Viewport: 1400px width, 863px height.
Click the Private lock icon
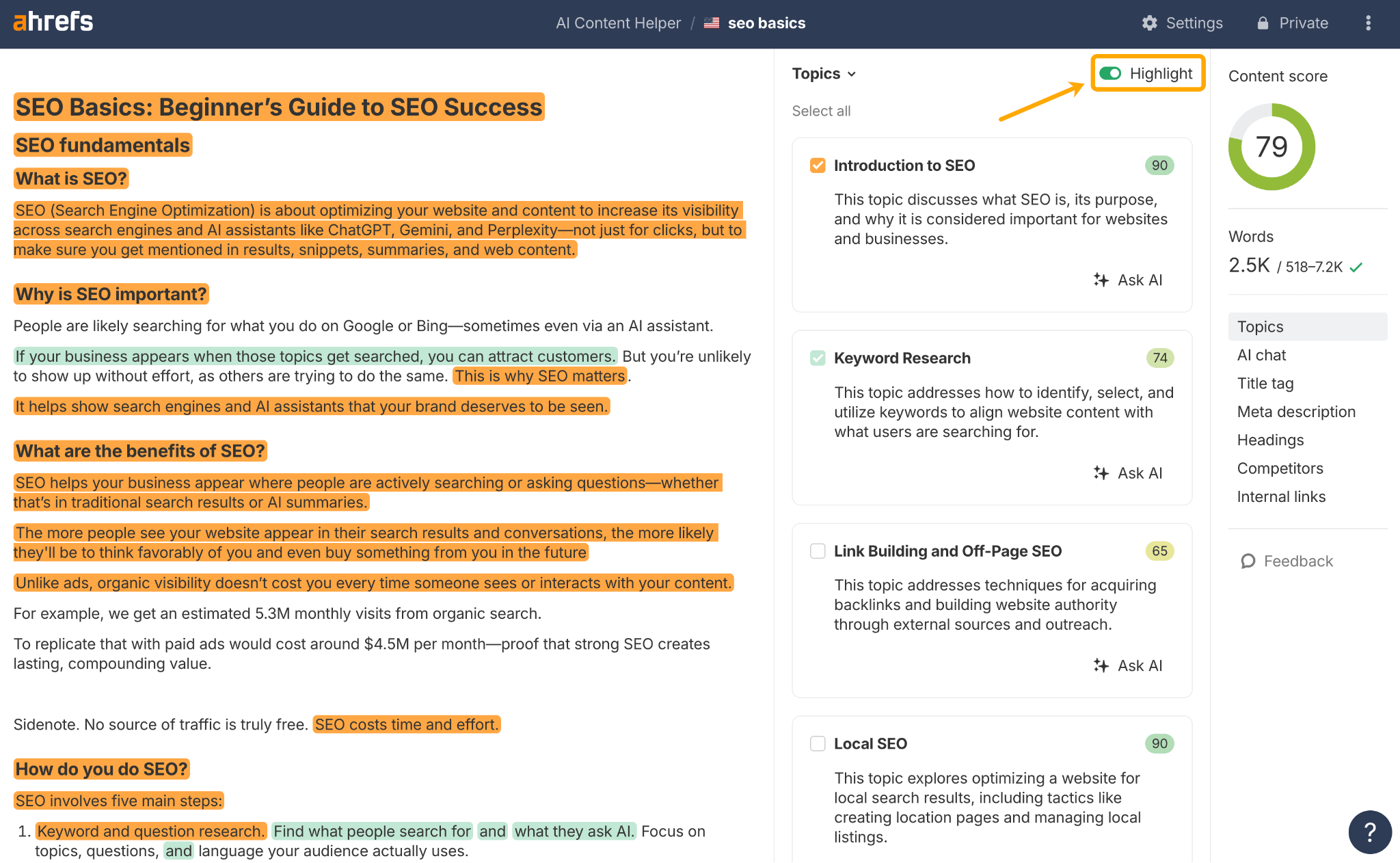1263,23
